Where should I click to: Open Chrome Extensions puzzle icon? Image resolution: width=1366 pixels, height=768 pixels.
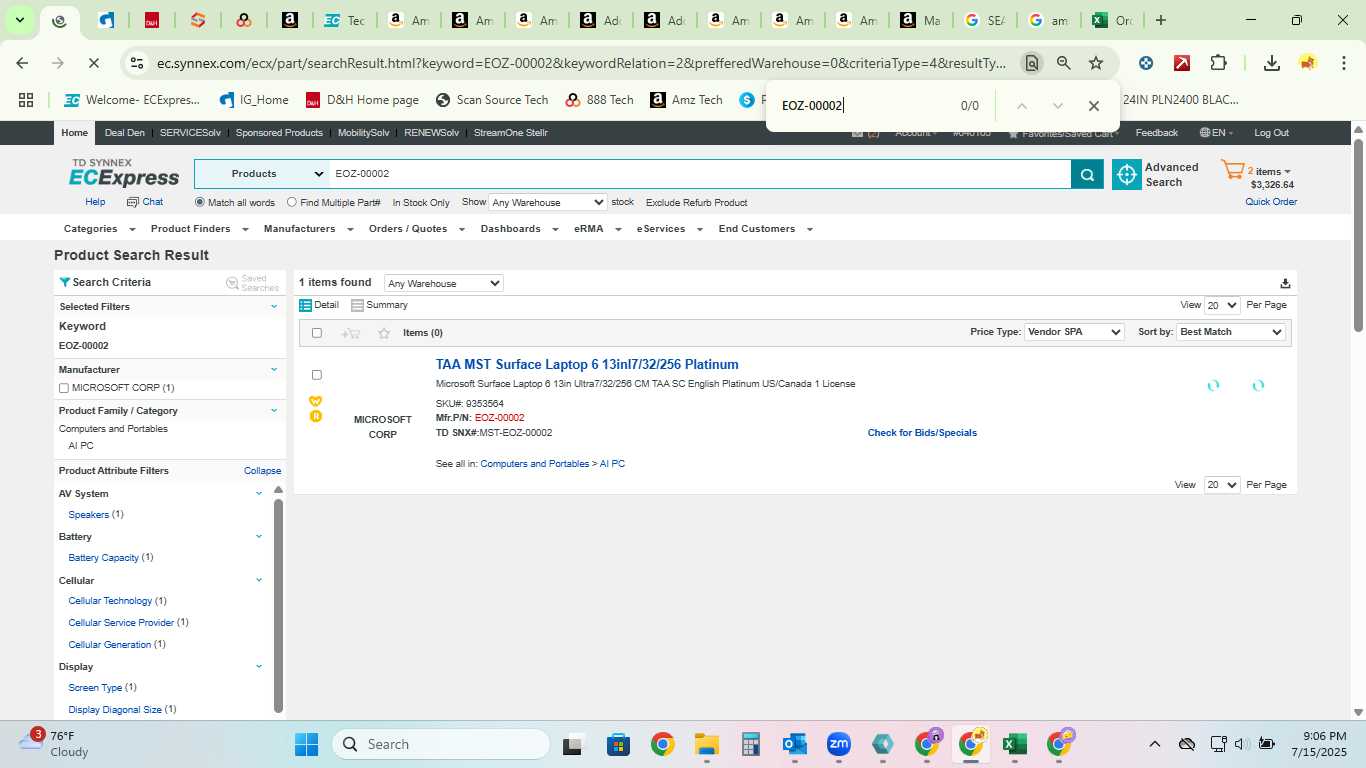(x=1218, y=63)
